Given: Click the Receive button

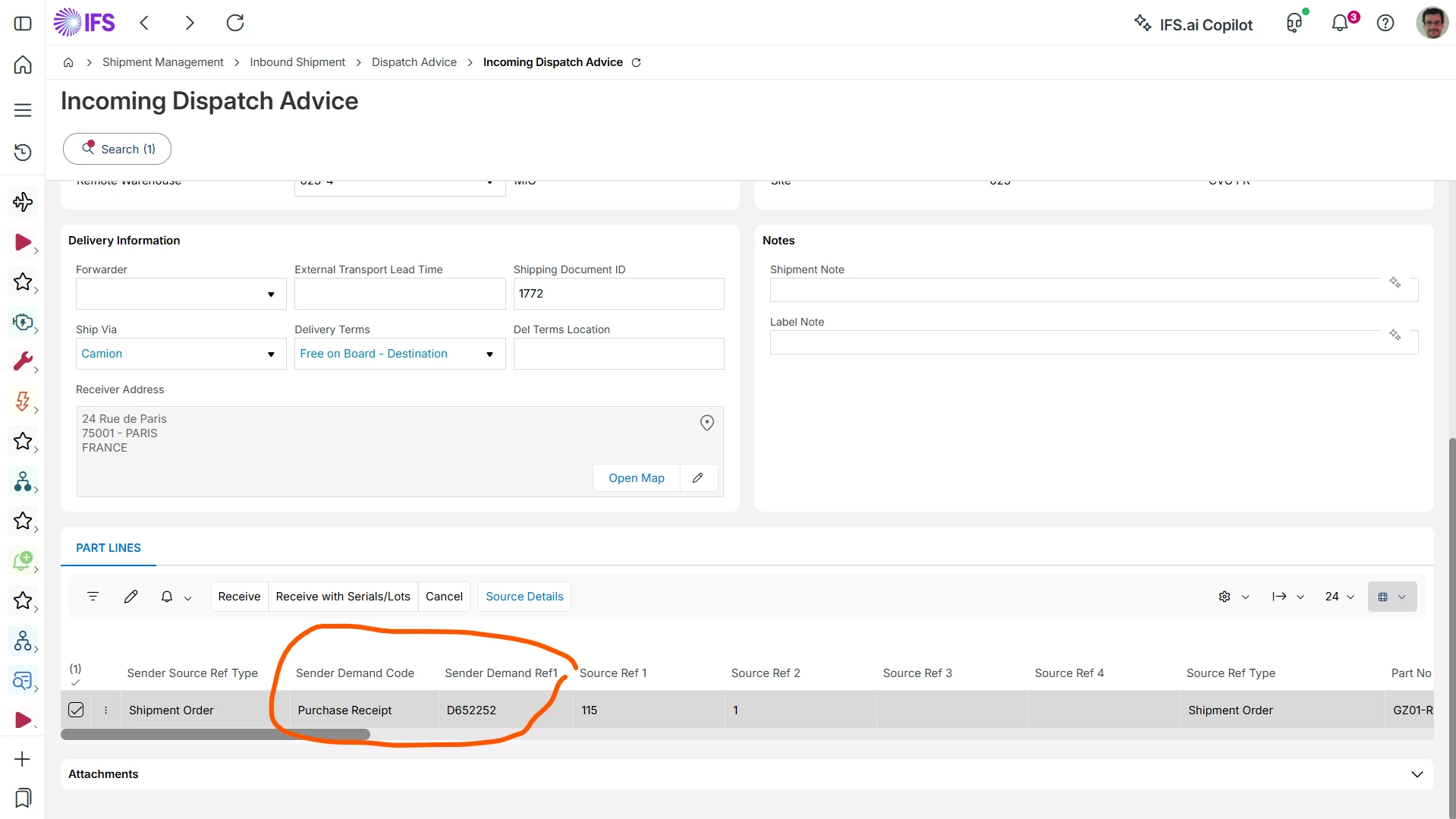Looking at the screenshot, I should coord(239,597).
